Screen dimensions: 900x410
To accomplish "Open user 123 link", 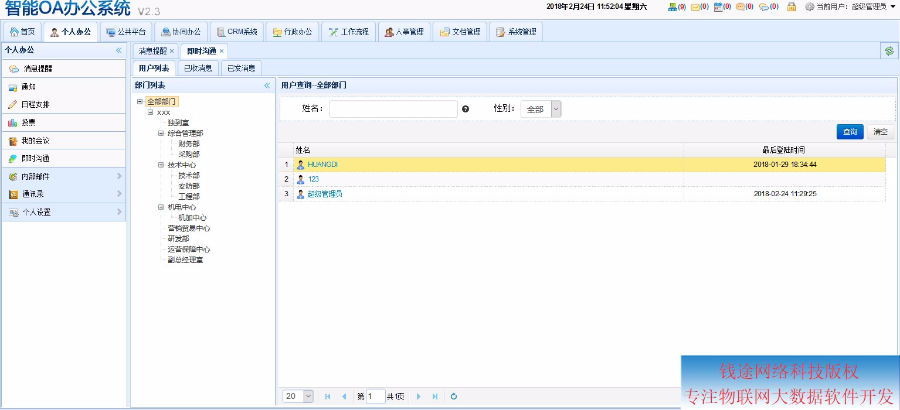I will point(313,179).
